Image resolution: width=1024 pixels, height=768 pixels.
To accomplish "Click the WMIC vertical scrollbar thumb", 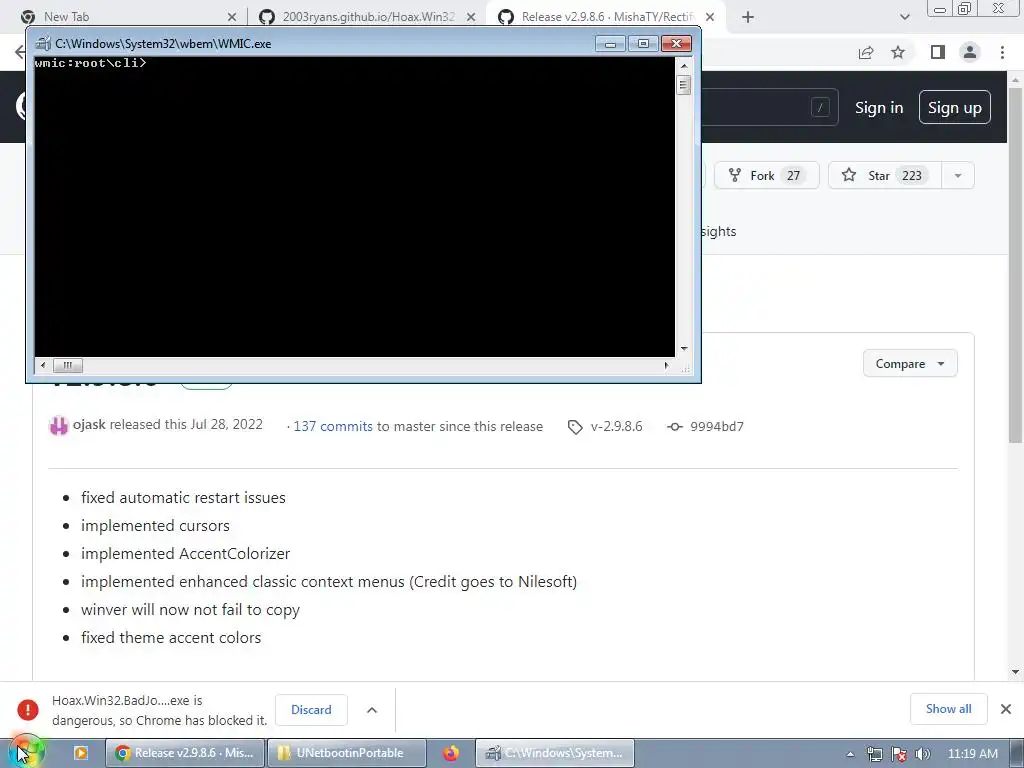I will (x=684, y=85).
